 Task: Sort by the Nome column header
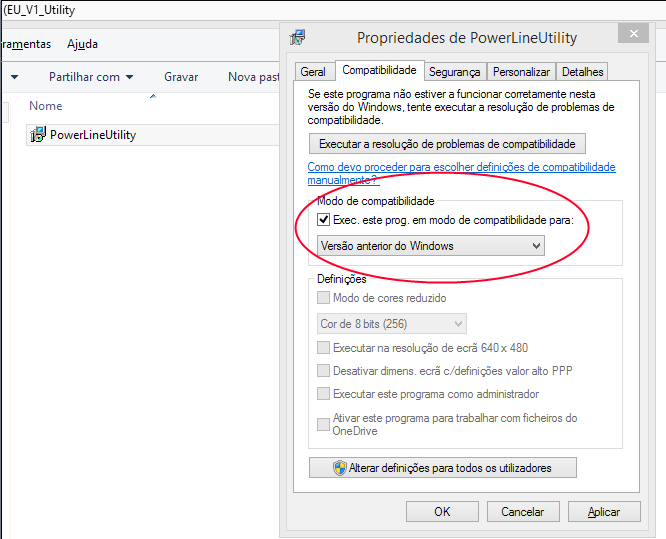tap(46, 106)
